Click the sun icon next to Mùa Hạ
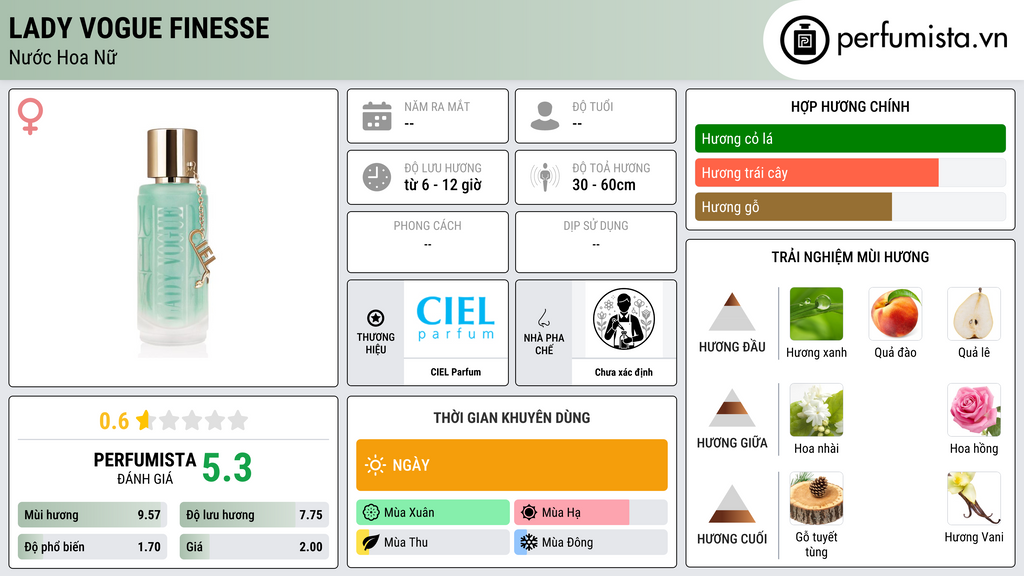Viewport: 1024px width, 576px height. (x=529, y=513)
